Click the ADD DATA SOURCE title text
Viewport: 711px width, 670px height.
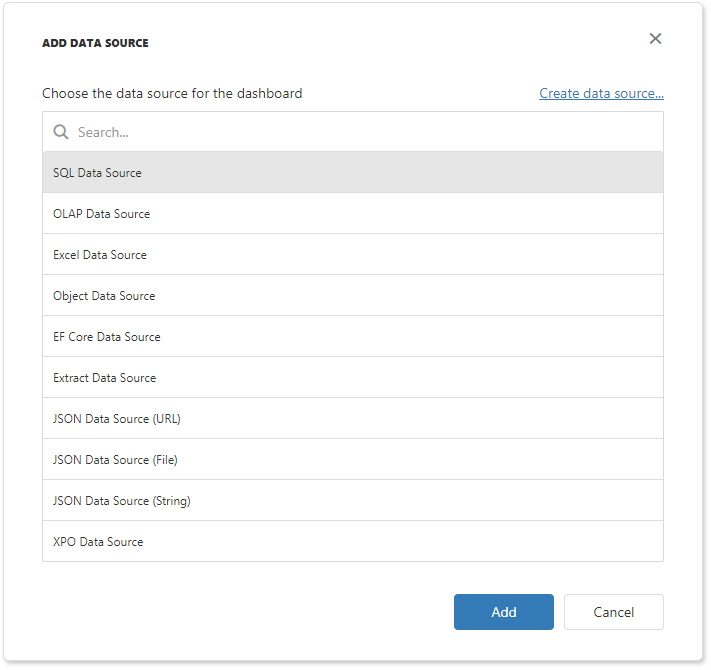[x=95, y=43]
